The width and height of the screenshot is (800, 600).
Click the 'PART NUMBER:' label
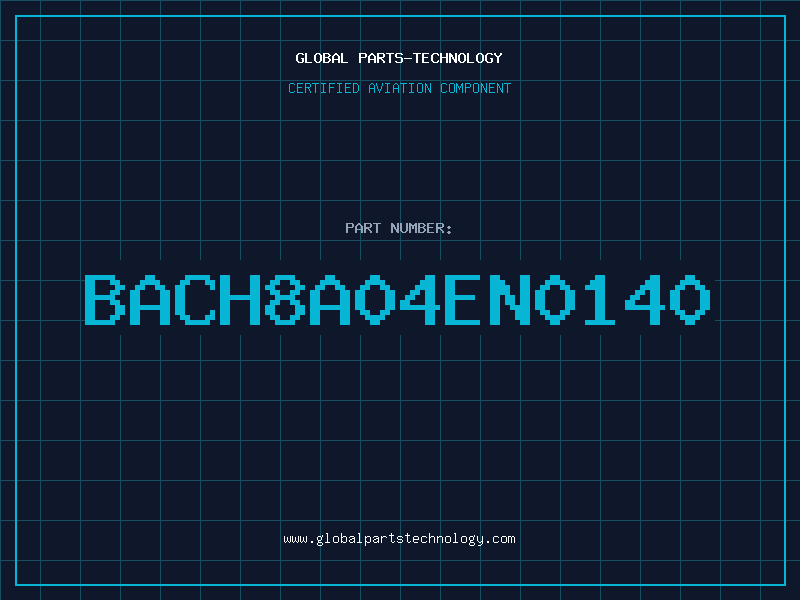point(398,228)
